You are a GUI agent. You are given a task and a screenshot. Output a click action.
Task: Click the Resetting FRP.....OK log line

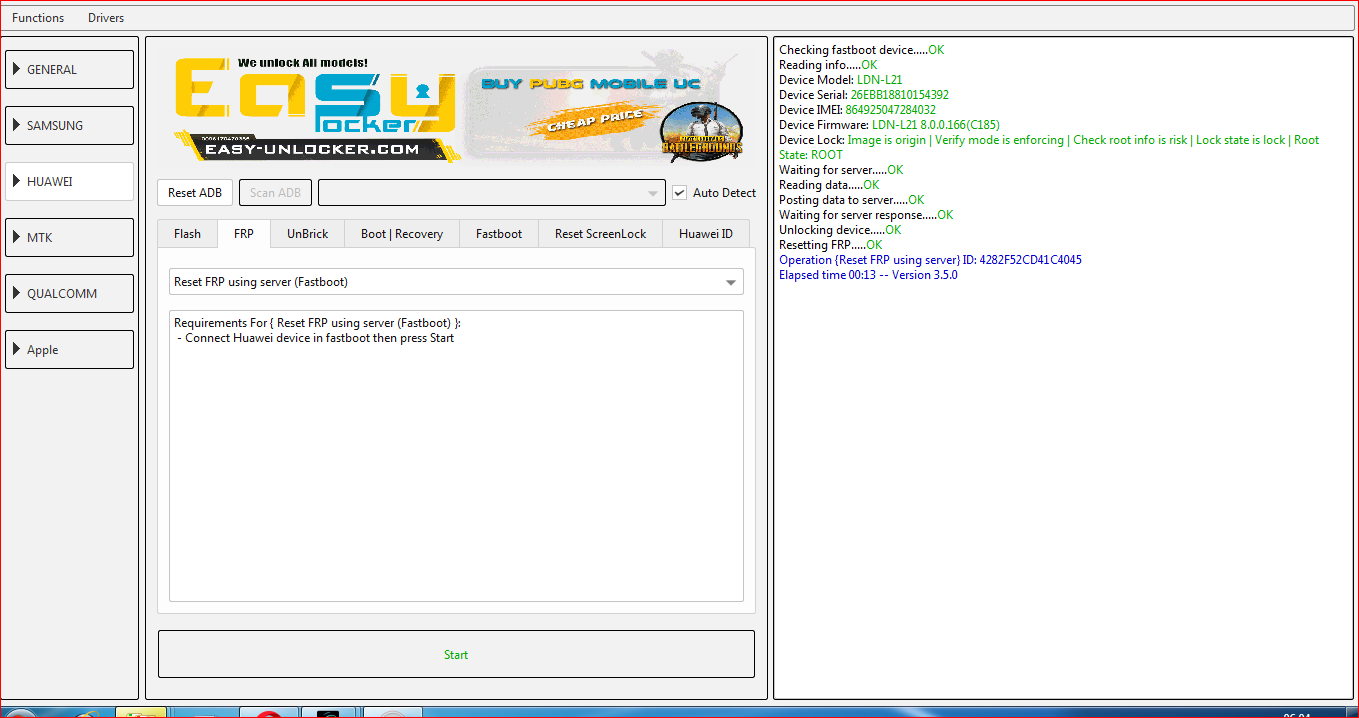pyautogui.click(x=831, y=245)
